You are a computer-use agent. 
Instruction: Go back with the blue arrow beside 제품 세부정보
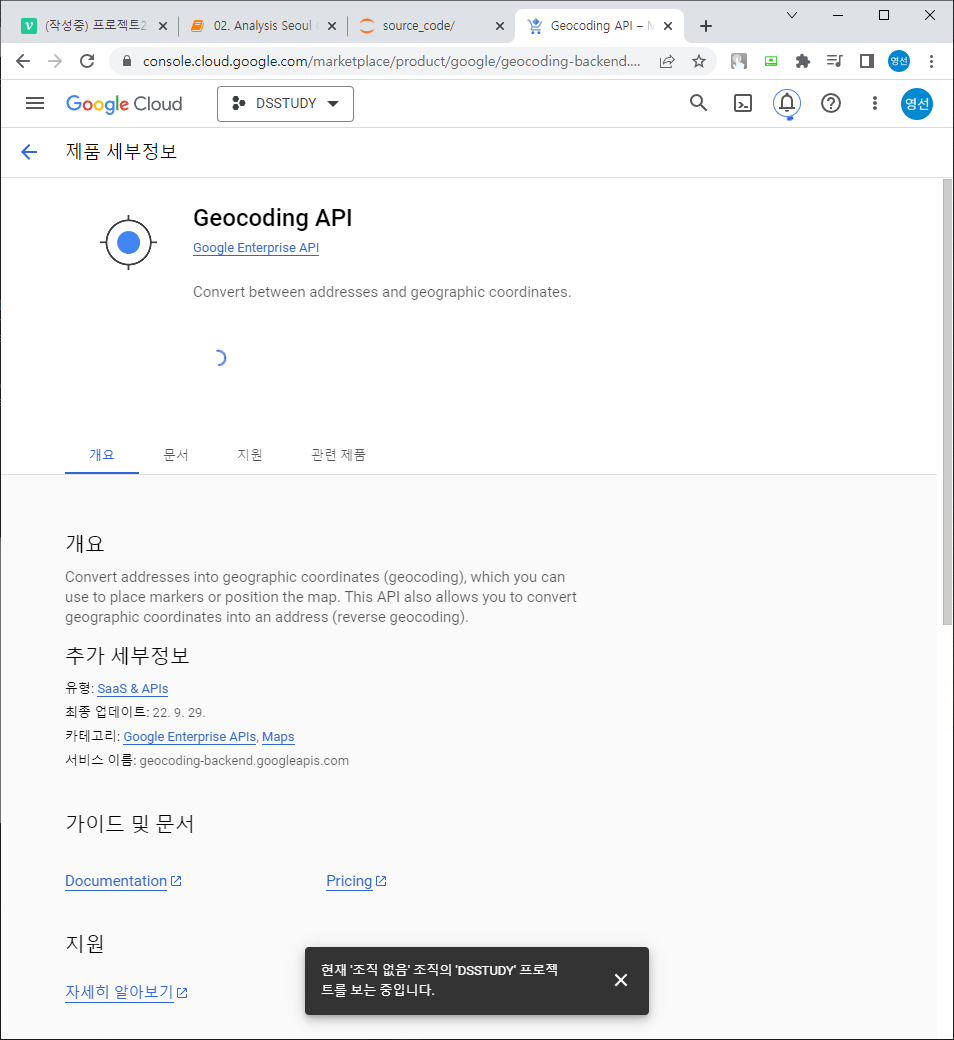point(29,152)
